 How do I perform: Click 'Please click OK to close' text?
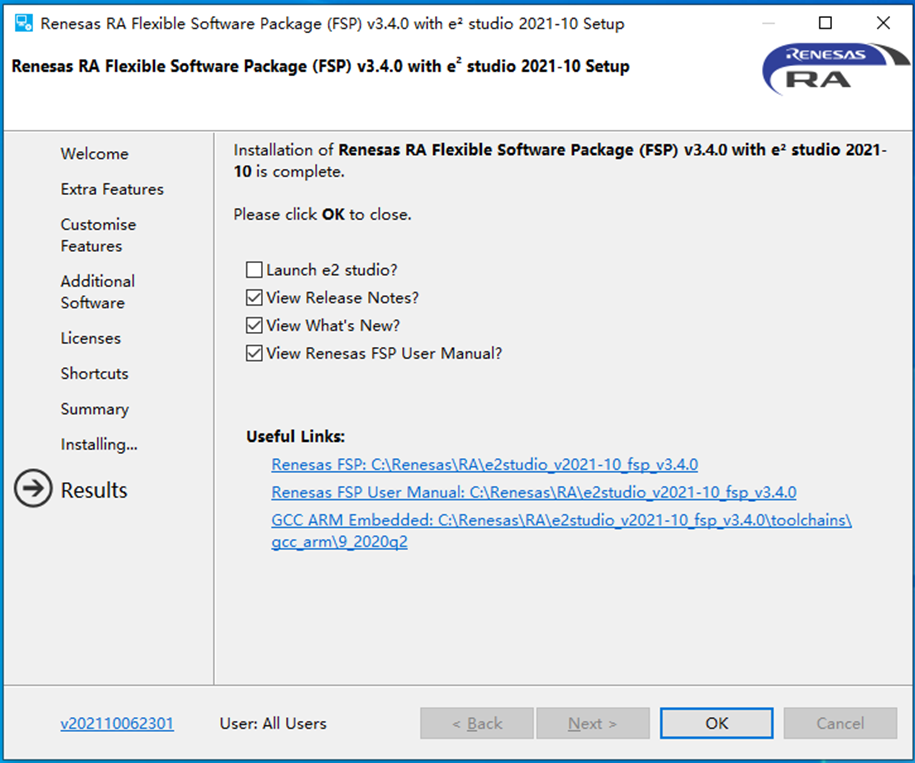(x=322, y=215)
